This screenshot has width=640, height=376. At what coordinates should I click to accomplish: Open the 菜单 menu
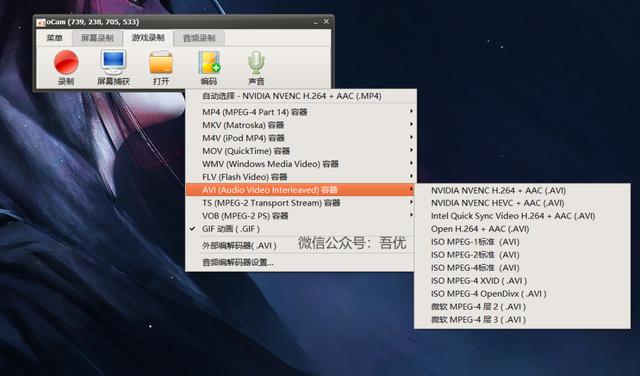tap(54, 38)
